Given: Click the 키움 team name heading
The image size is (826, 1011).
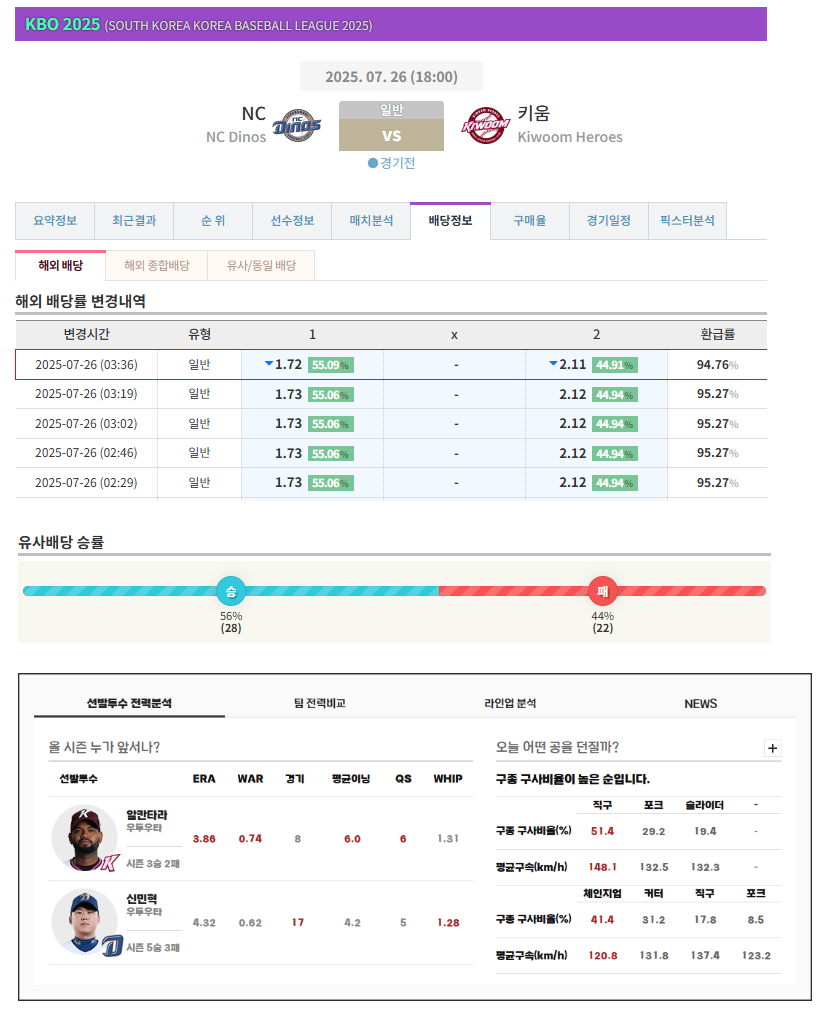Looking at the screenshot, I should pyautogui.click(x=534, y=113).
